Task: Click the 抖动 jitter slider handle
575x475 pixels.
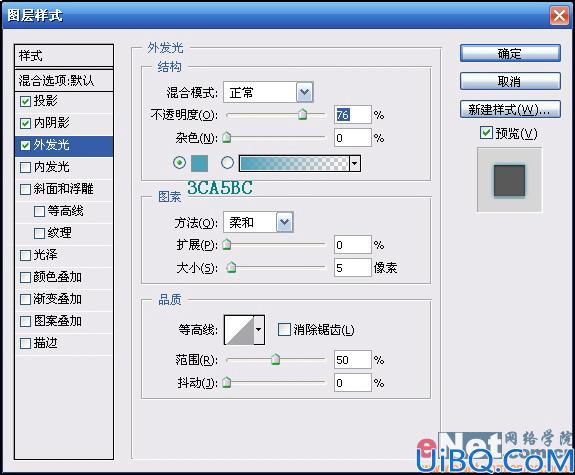Action: (227, 383)
